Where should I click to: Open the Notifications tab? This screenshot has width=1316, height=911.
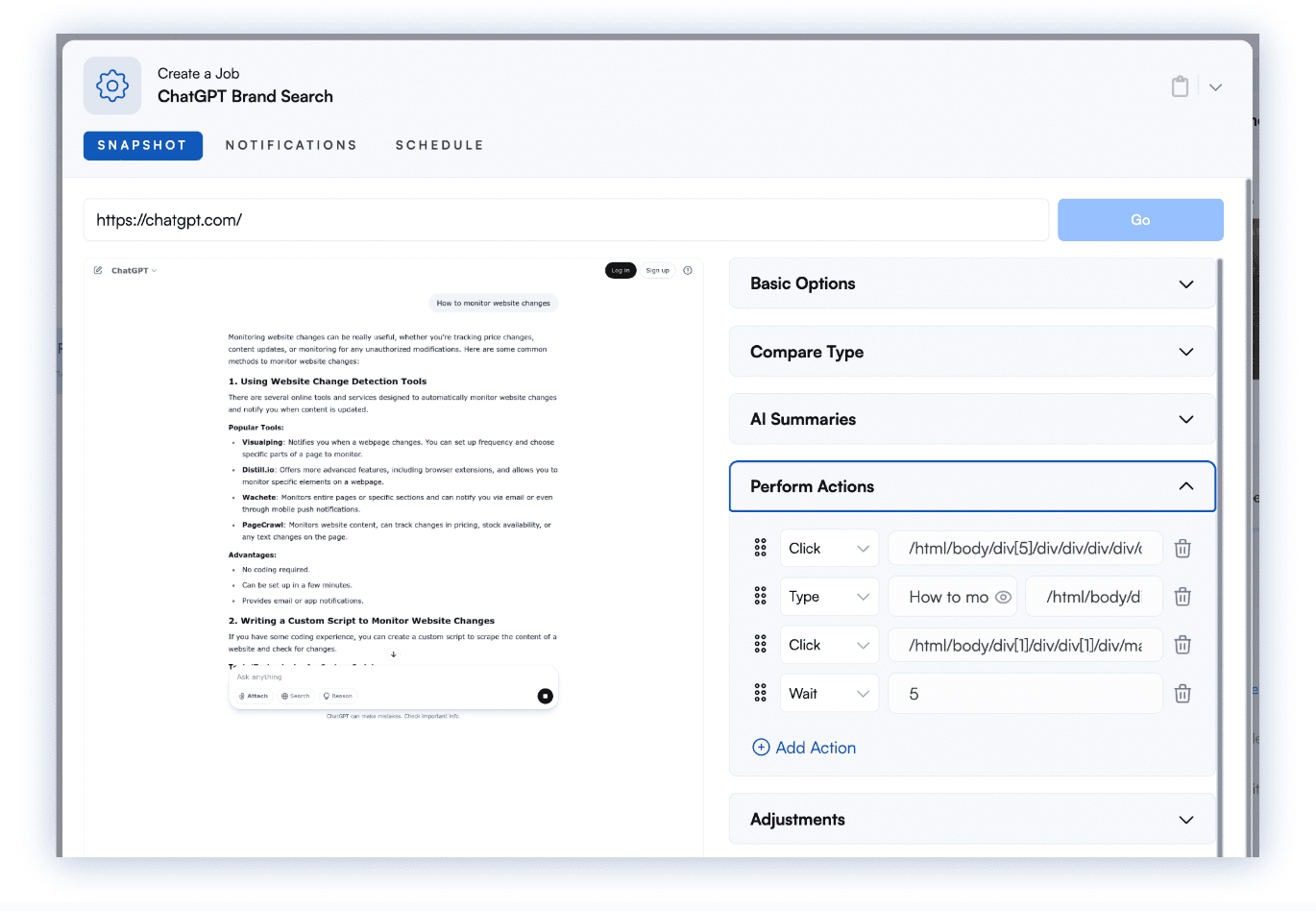click(291, 145)
